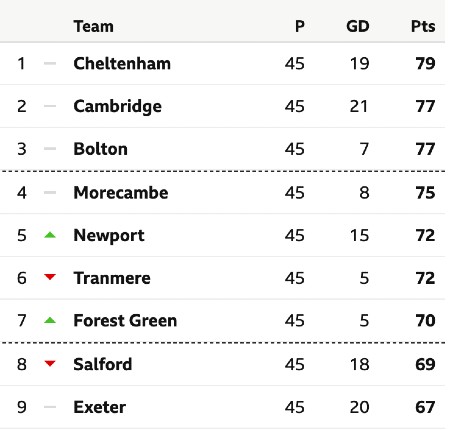The height and width of the screenshot is (430, 450).
Task: Click the Pts column header
Action: tap(423, 26)
